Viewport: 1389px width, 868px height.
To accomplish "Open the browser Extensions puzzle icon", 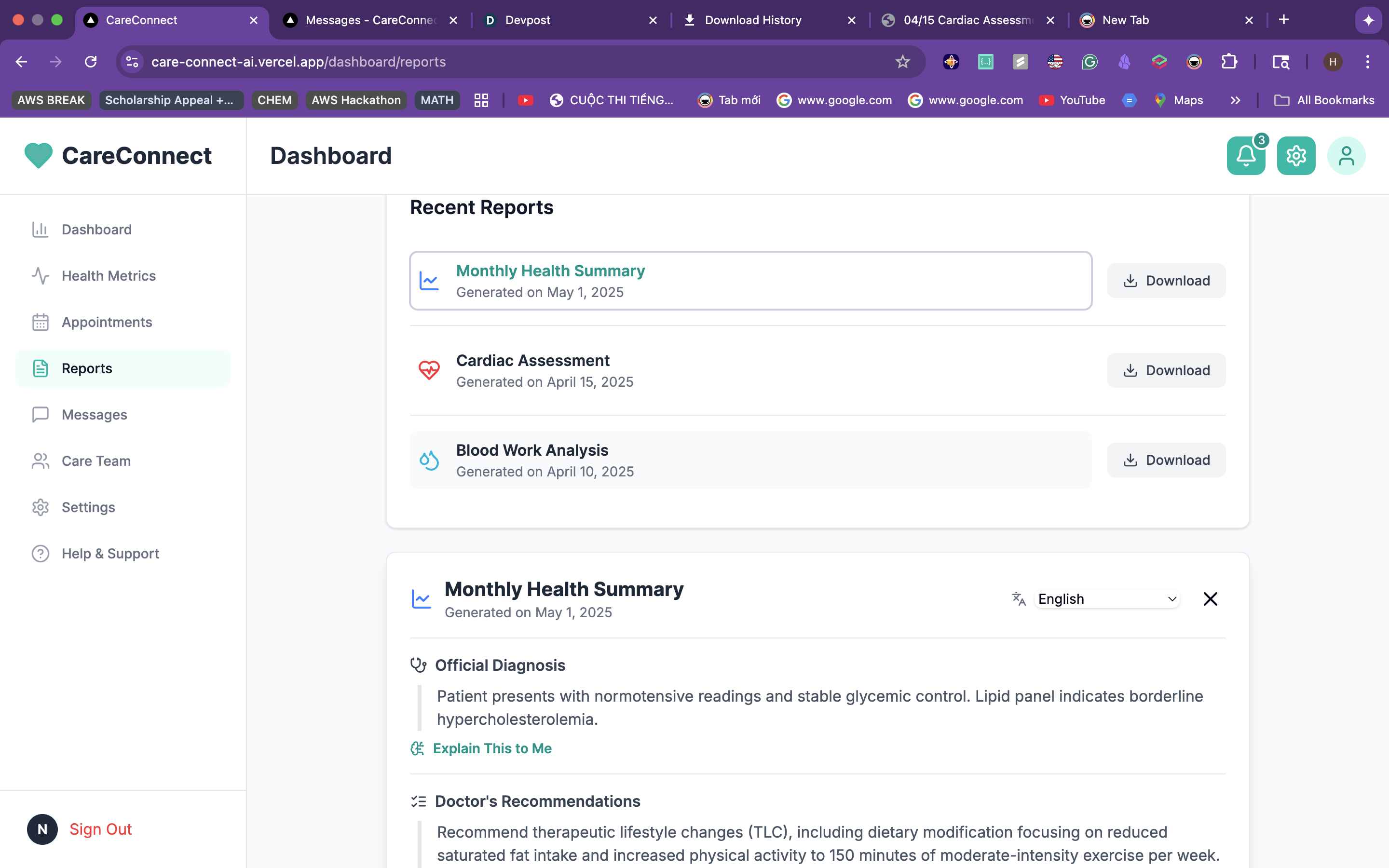I will (x=1229, y=61).
